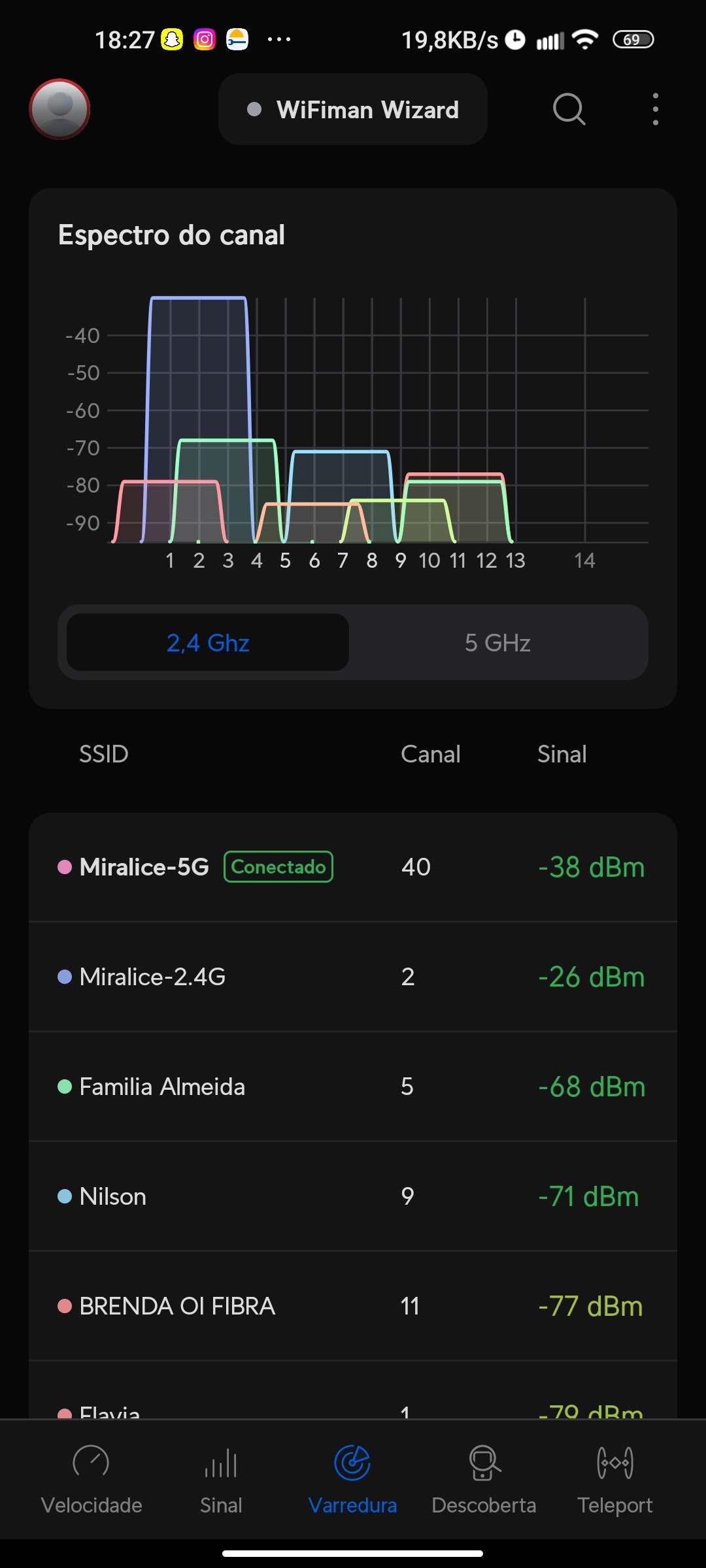Open the three-dot overflow menu

click(x=655, y=109)
